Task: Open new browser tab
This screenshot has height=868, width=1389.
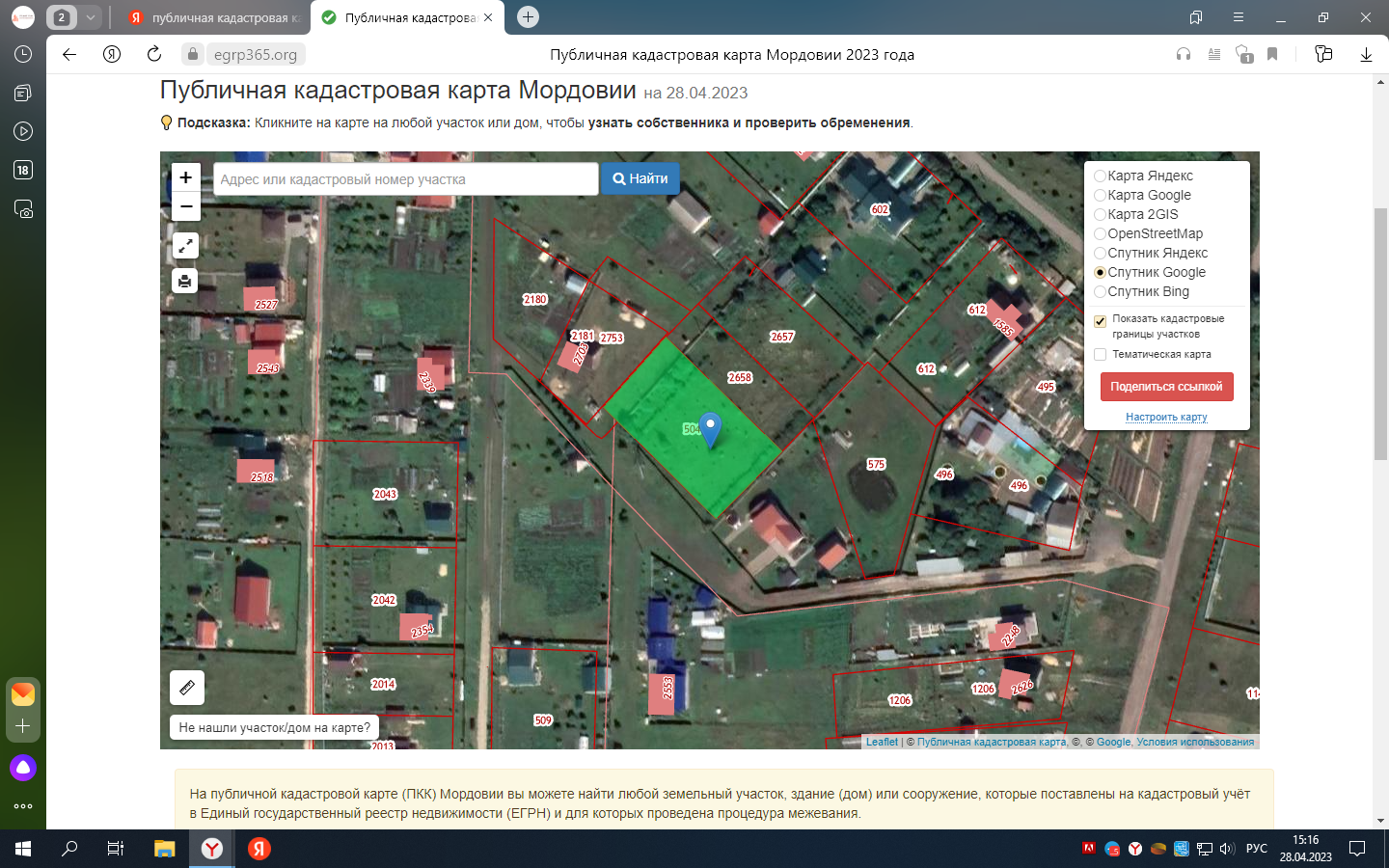Action: [x=528, y=17]
